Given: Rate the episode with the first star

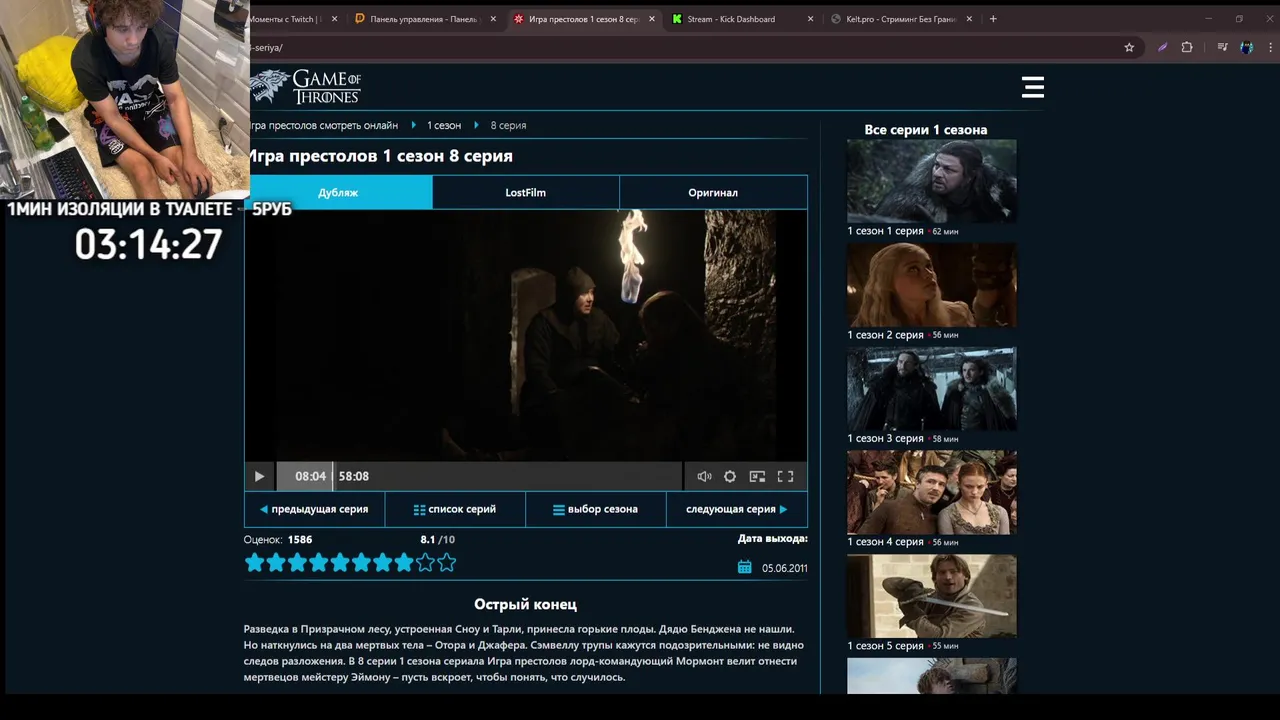Looking at the screenshot, I should [x=254, y=563].
